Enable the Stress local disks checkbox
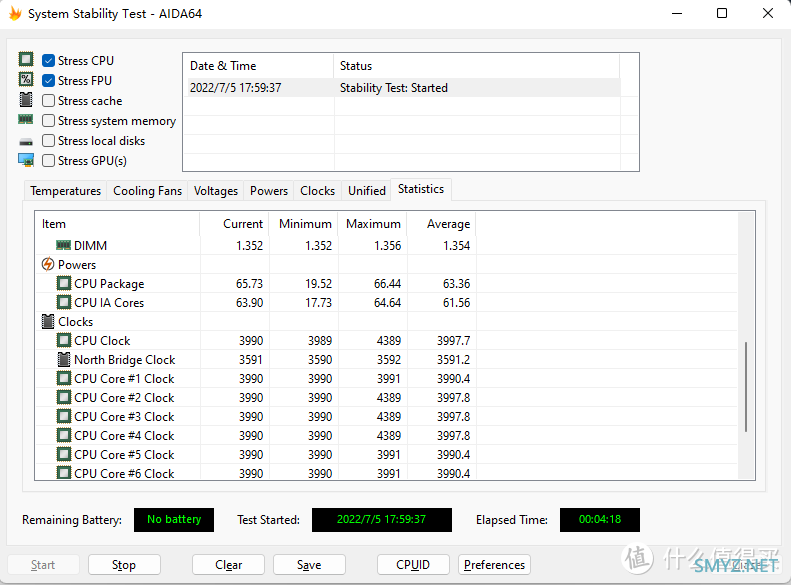The height and width of the screenshot is (585, 791). click(x=48, y=140)
